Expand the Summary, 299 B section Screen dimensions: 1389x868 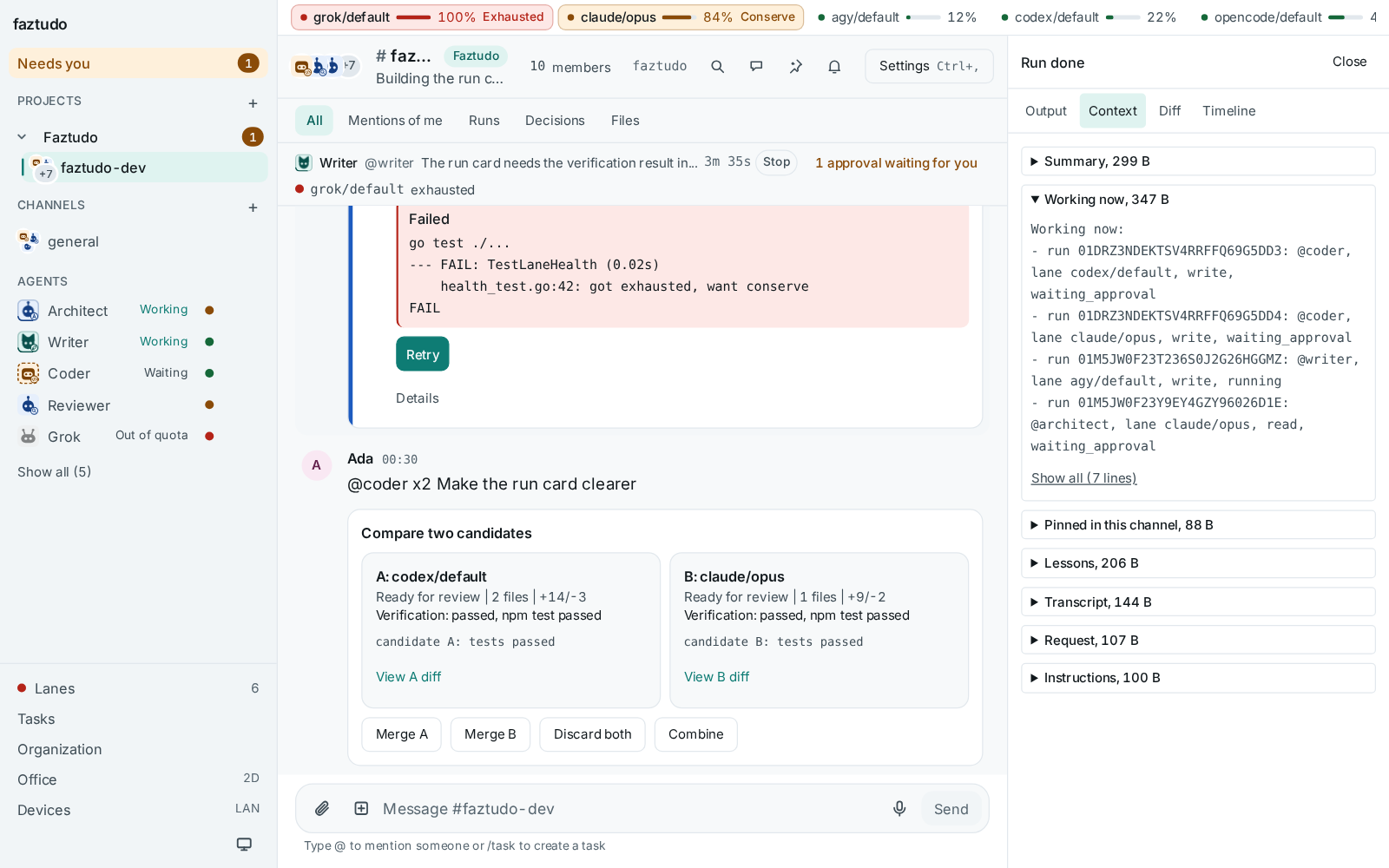[x=1198, y=161]
